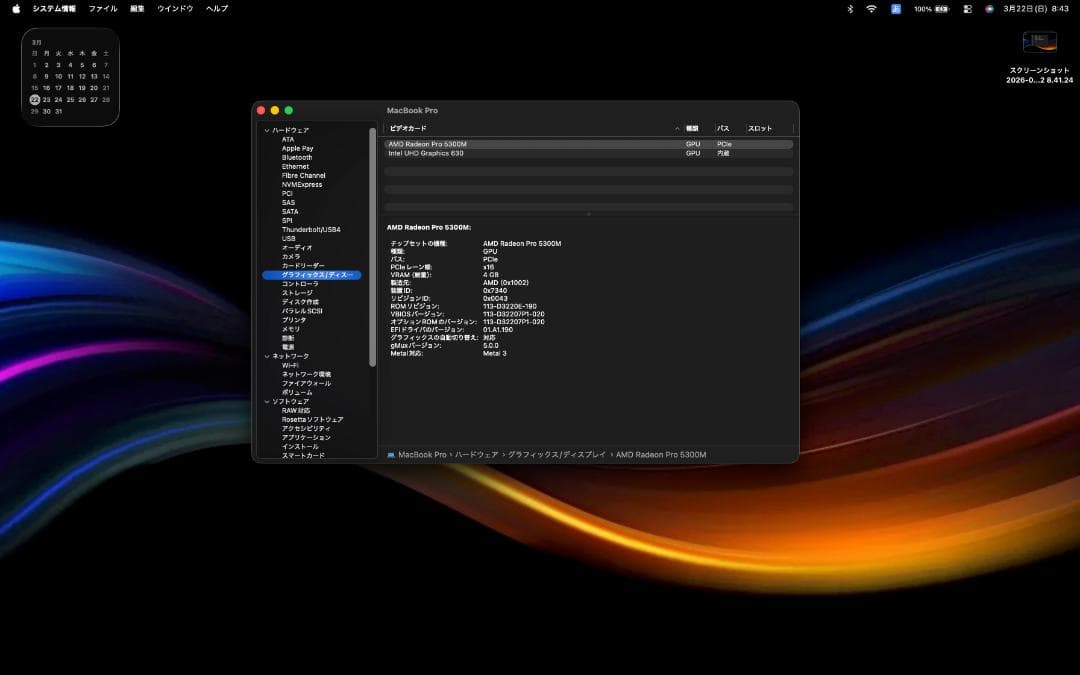Select Rosettaソフトウェア in the sidebar

click(313, 419)
